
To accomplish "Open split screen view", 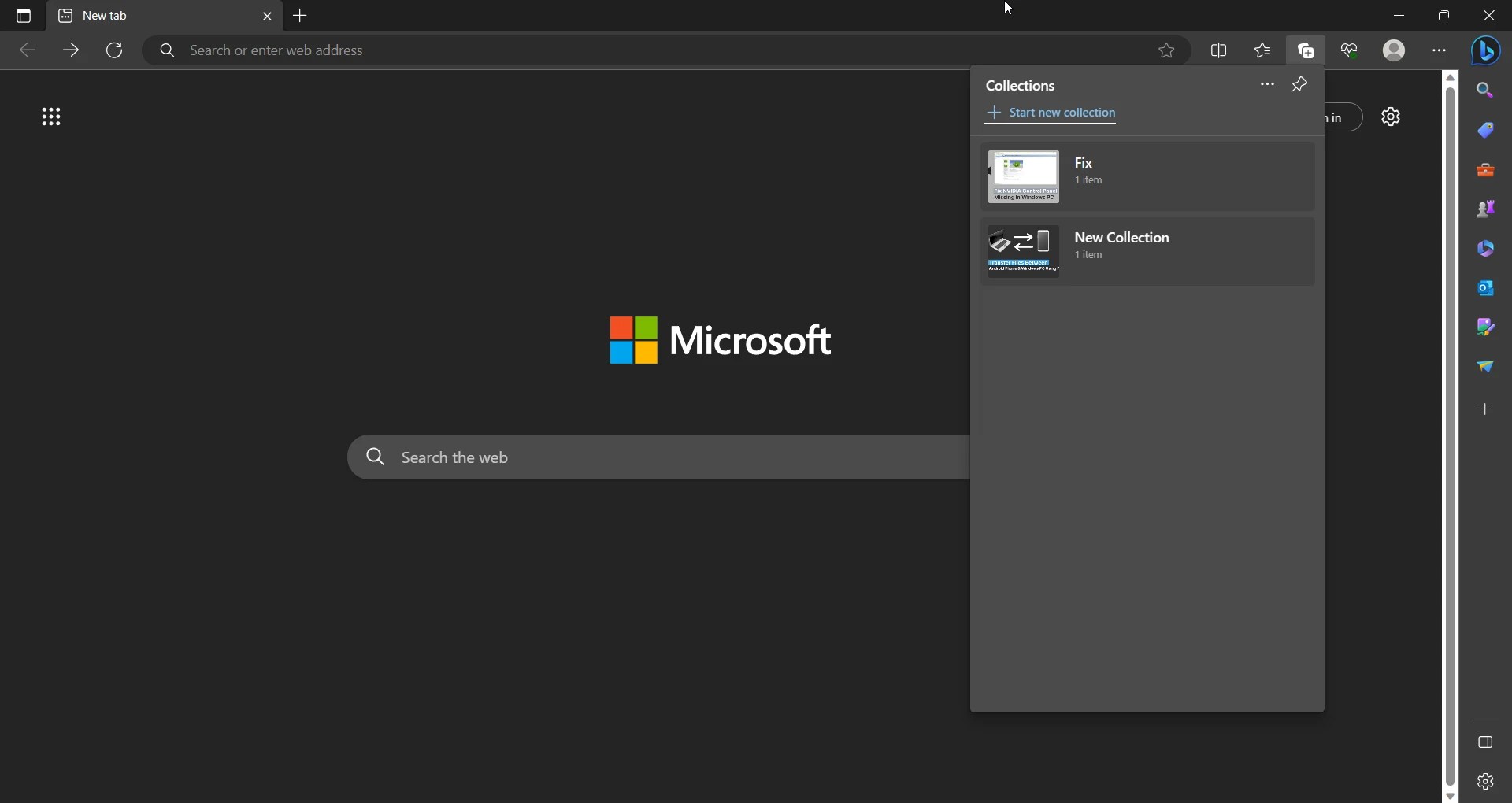I will click(1220, 51).
